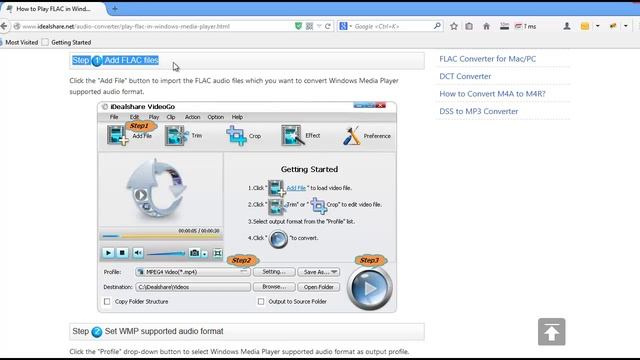
Task: Click the yellow-black extension icon at the toolbar's end
Action: pos(613,26)
